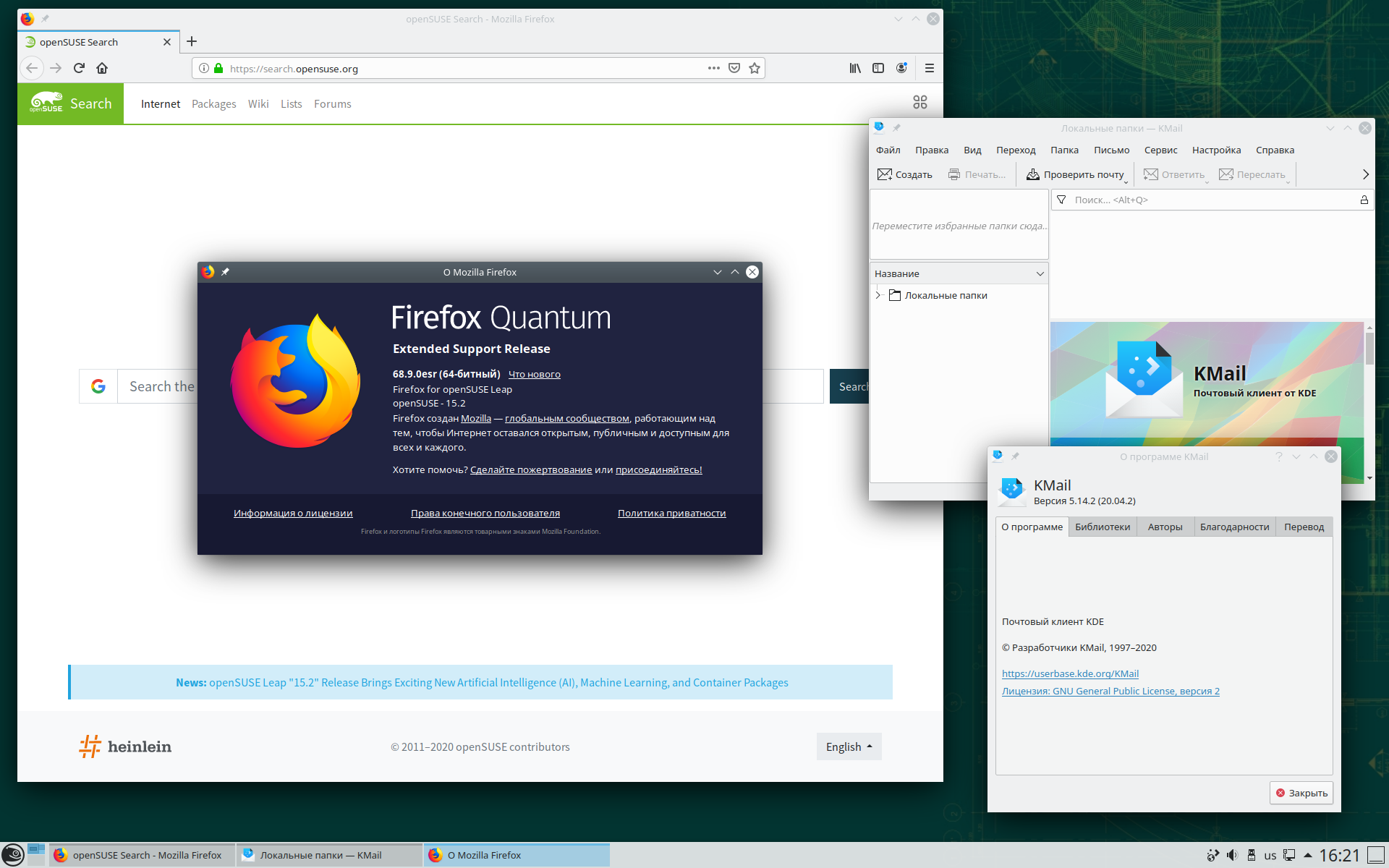
Task: Open KMail Переход menu
Action: [x=1016, y=150]
